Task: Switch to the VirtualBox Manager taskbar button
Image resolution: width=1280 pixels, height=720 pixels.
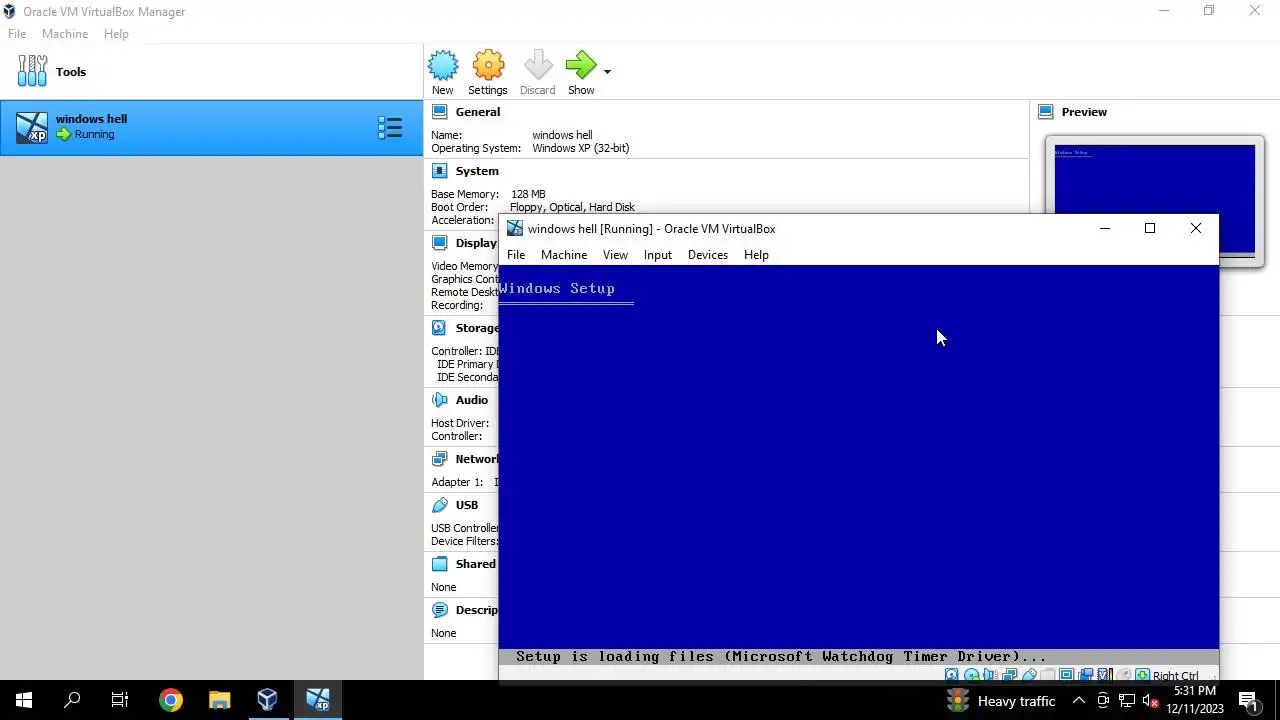Action: point(267,700)
